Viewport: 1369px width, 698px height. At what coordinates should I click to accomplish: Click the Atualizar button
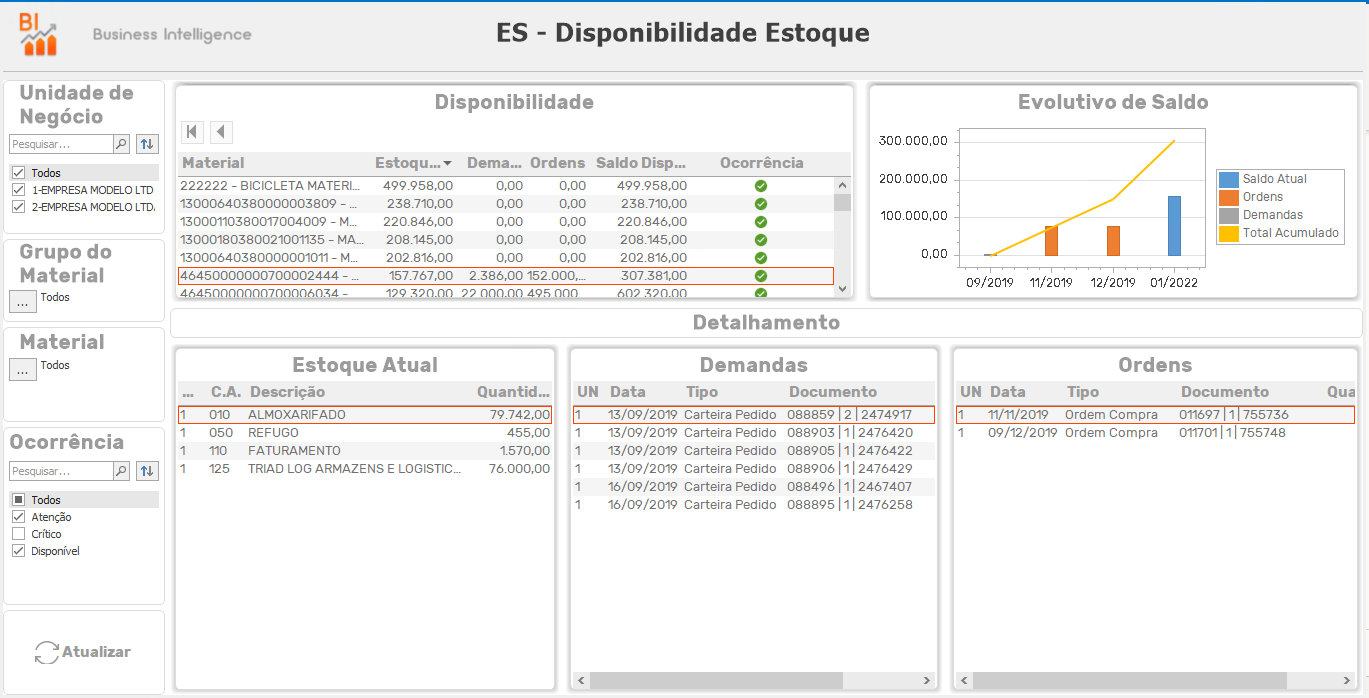click(84, 652)
